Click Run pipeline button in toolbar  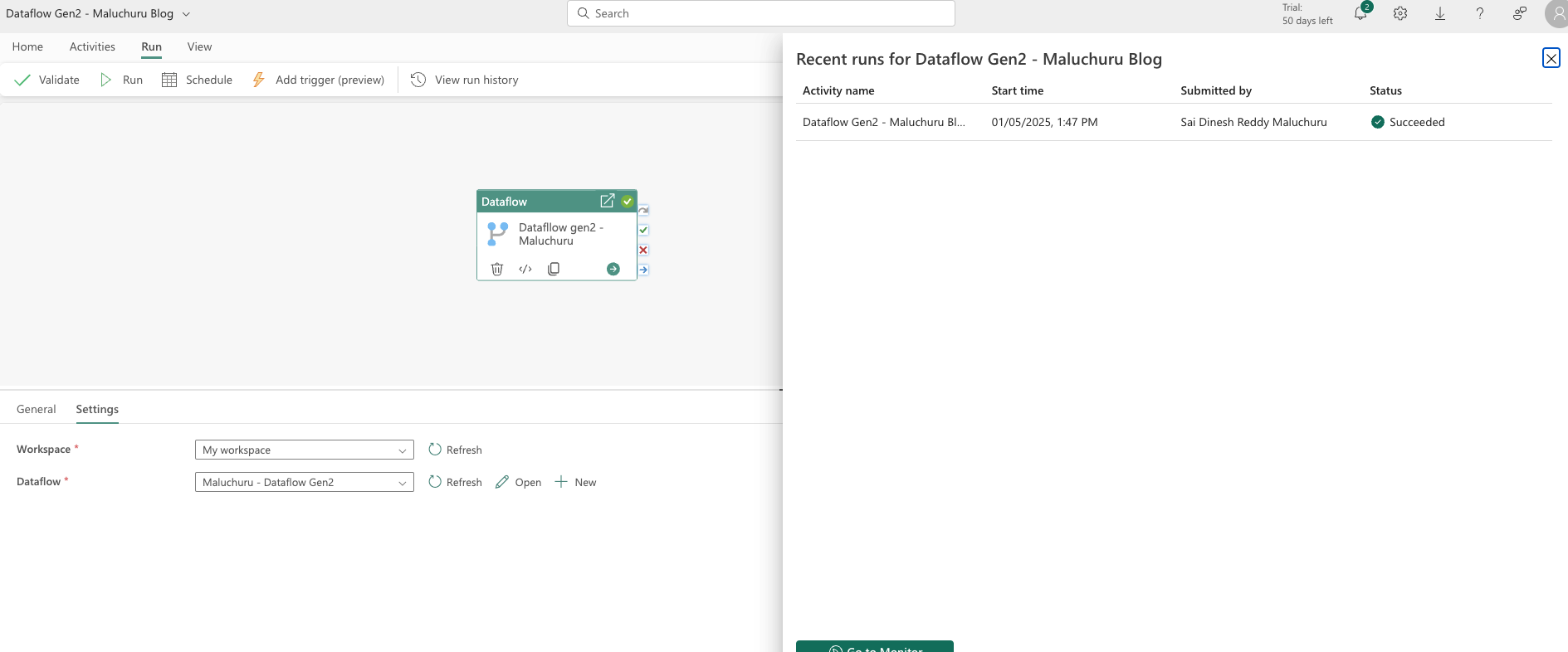122,80
